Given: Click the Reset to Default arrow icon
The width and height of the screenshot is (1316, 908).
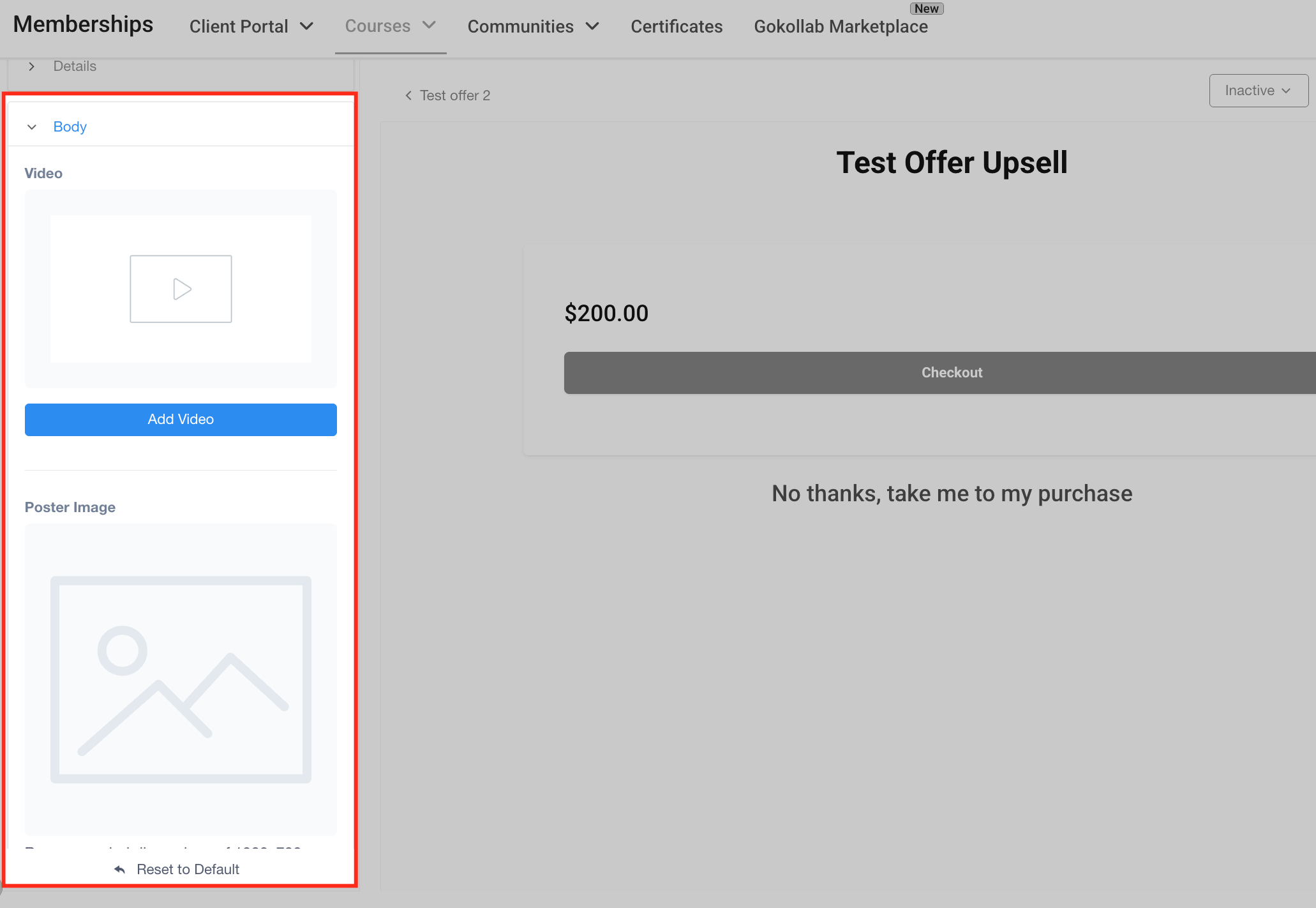Looking at the screenshot, I should pos(119,870).
